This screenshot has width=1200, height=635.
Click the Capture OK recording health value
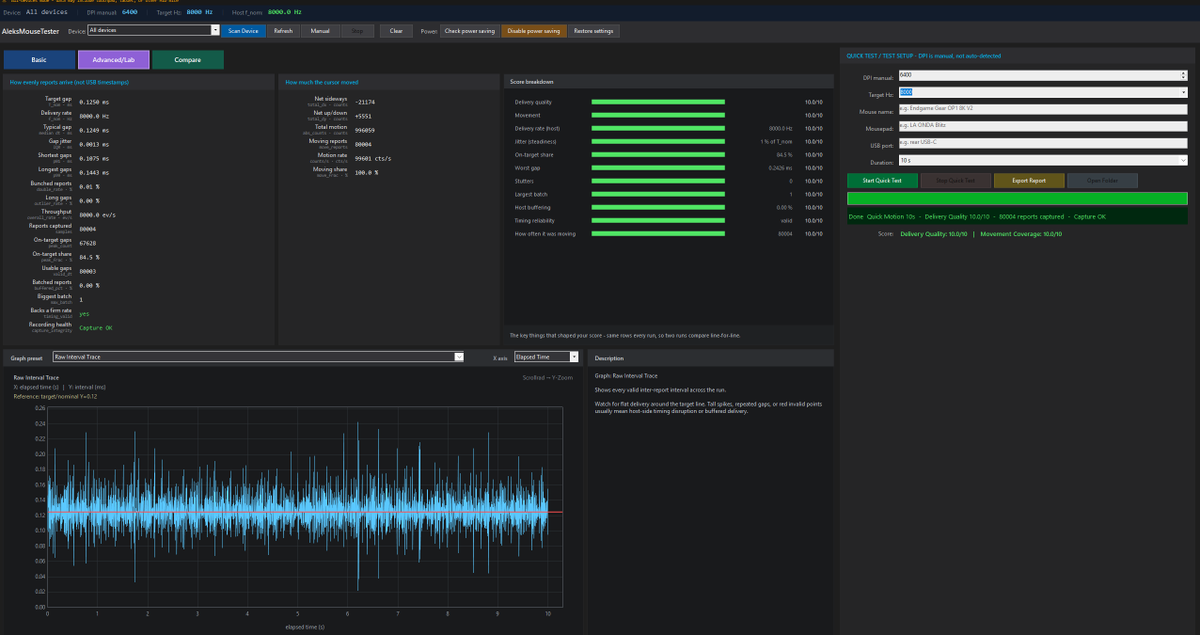pyautogui.click(x=96, y=327)
